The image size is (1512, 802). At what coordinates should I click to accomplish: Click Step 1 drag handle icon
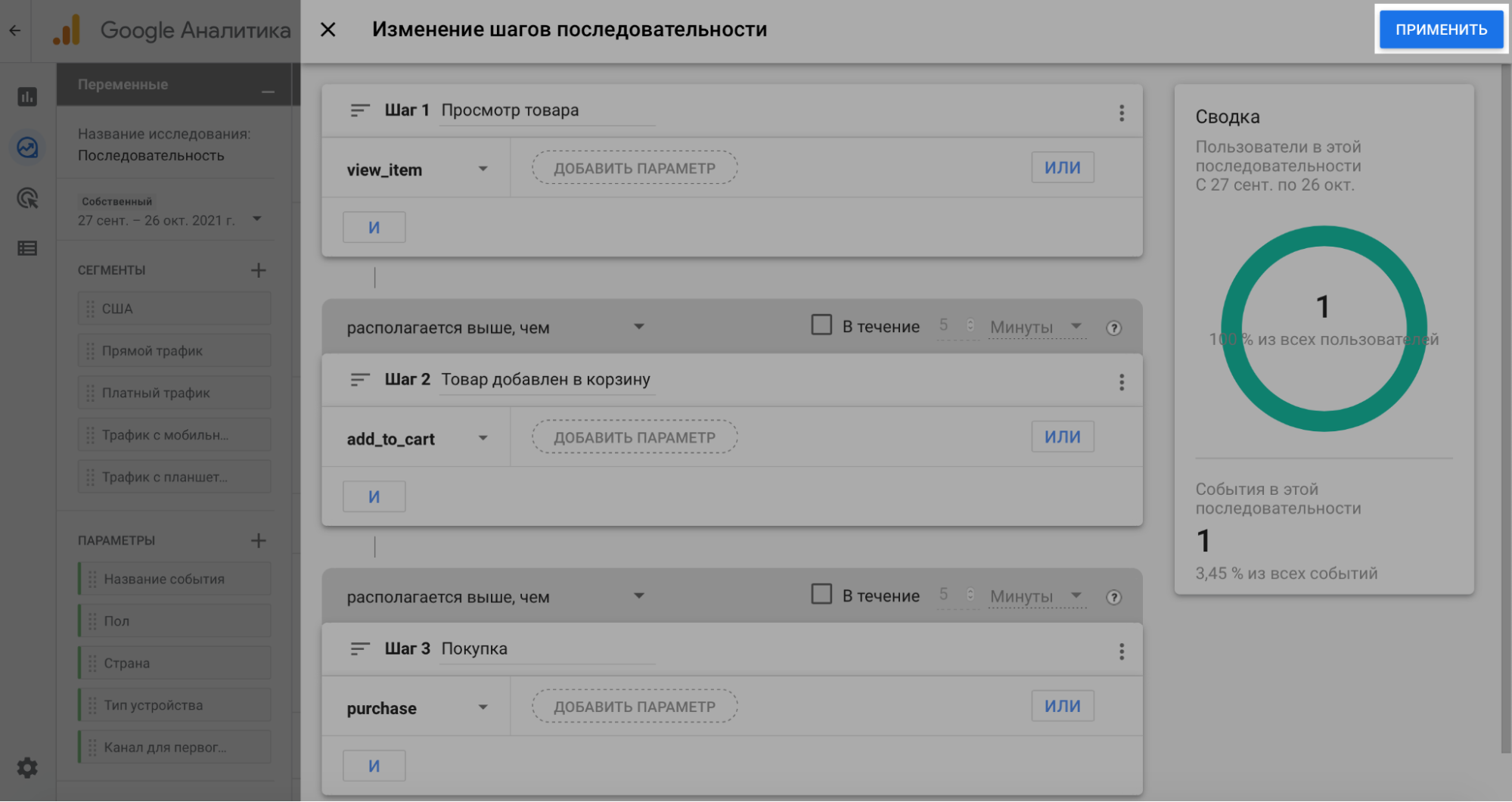360,110
